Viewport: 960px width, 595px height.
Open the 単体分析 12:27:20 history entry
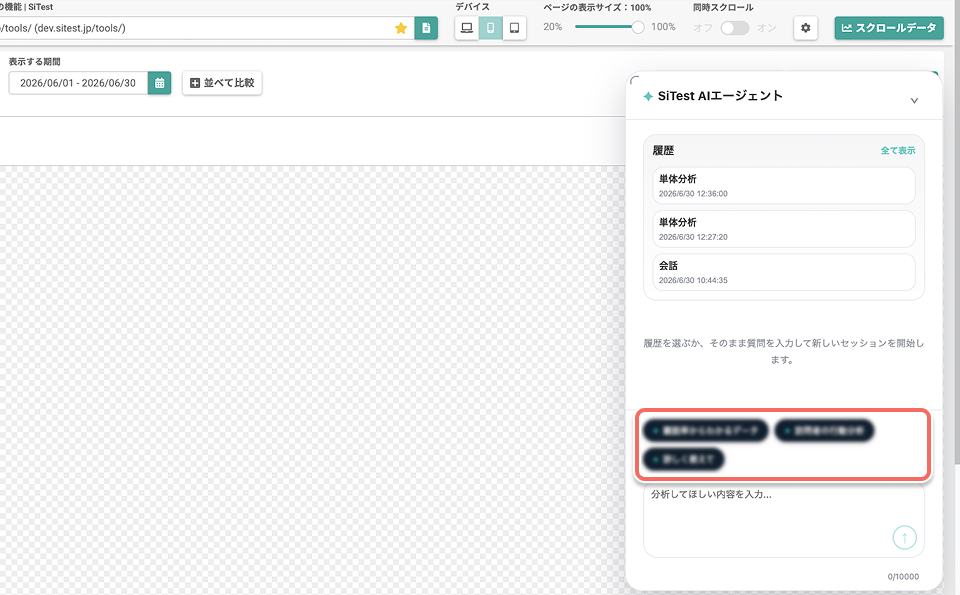[784, 229]
